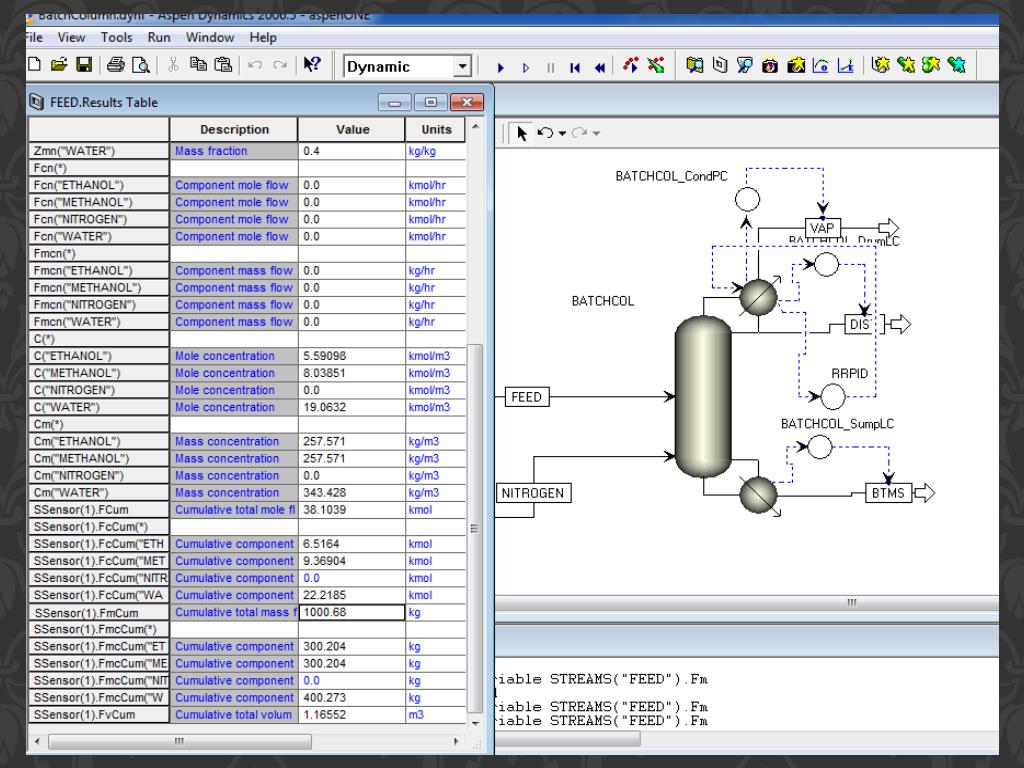Image resolution: width=1024 pixels, height=768 pixels.
Task: Pause the simulation run
Action: [x=551, y=67]
